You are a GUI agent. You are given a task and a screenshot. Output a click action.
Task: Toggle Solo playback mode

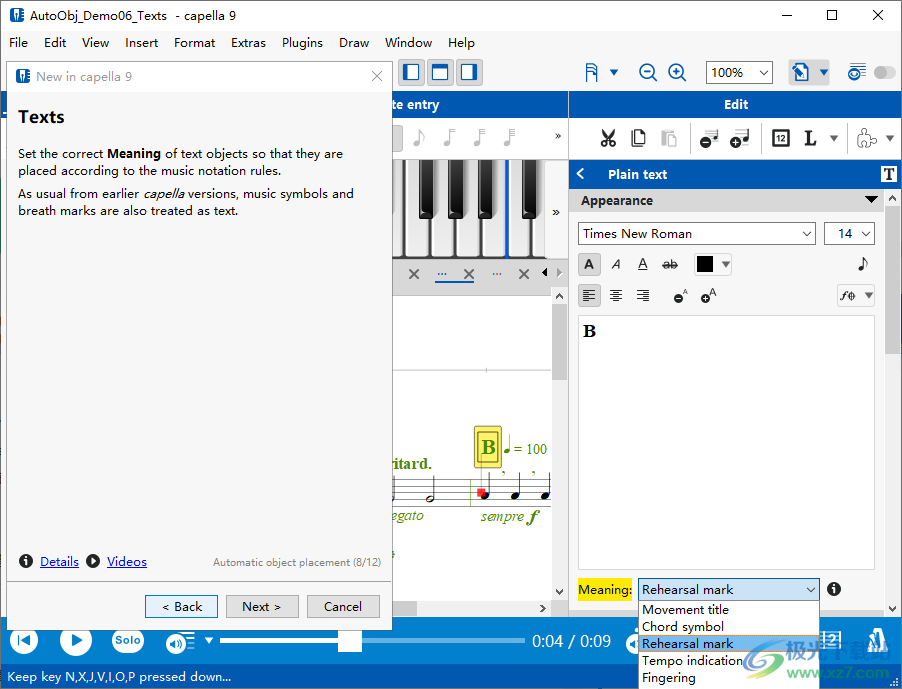tap(127, 640)
